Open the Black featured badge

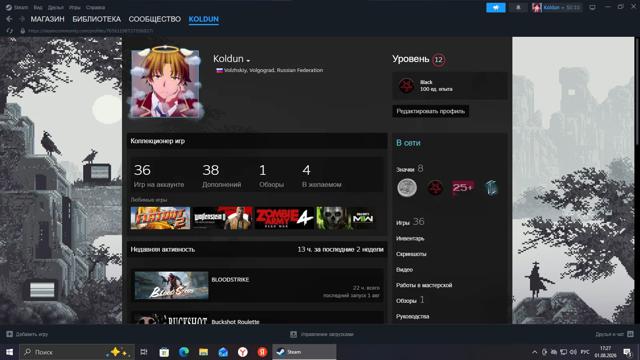click(x=450, y=86)
